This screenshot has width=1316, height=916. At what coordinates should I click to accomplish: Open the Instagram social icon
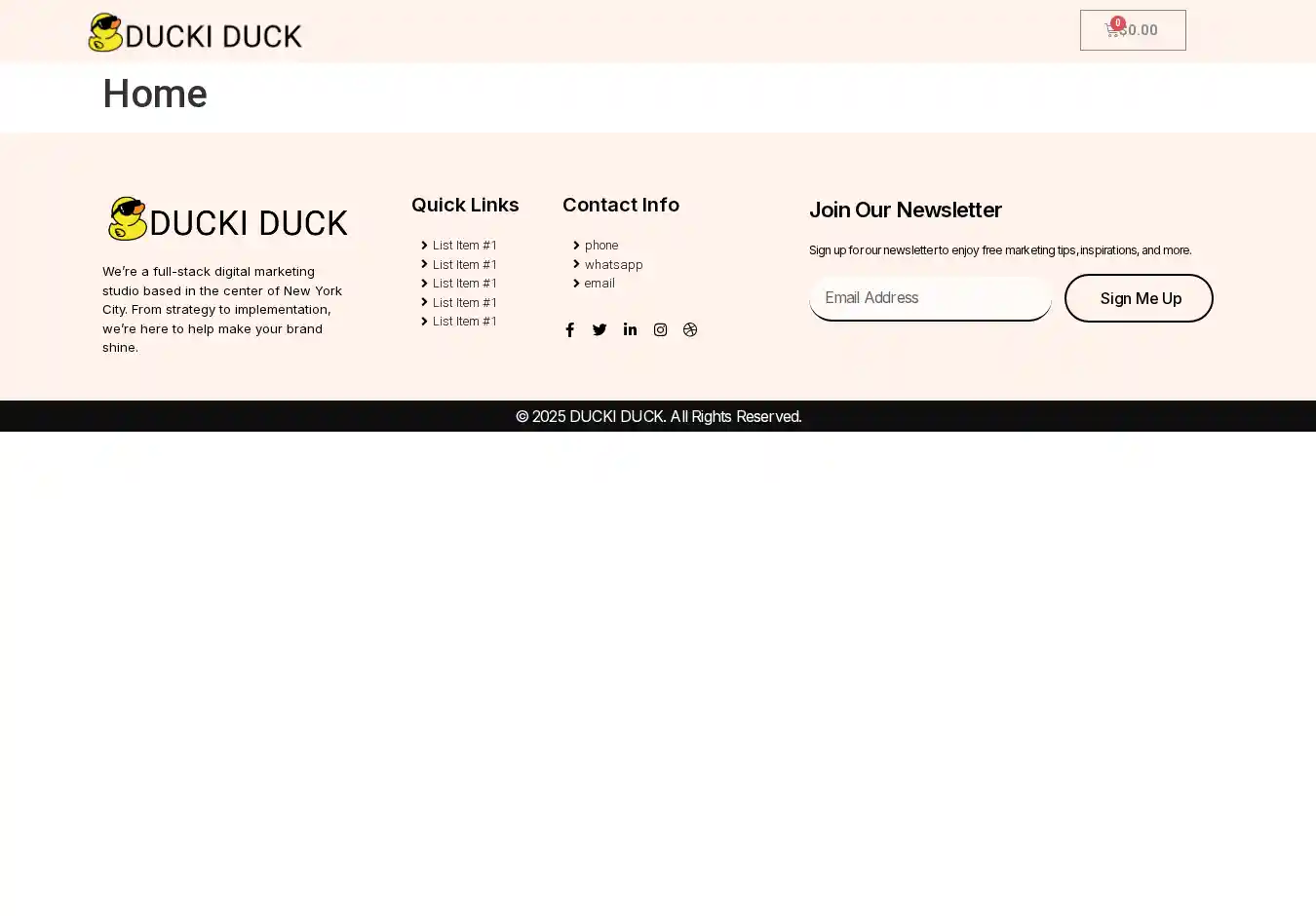[x=660, y=330]
